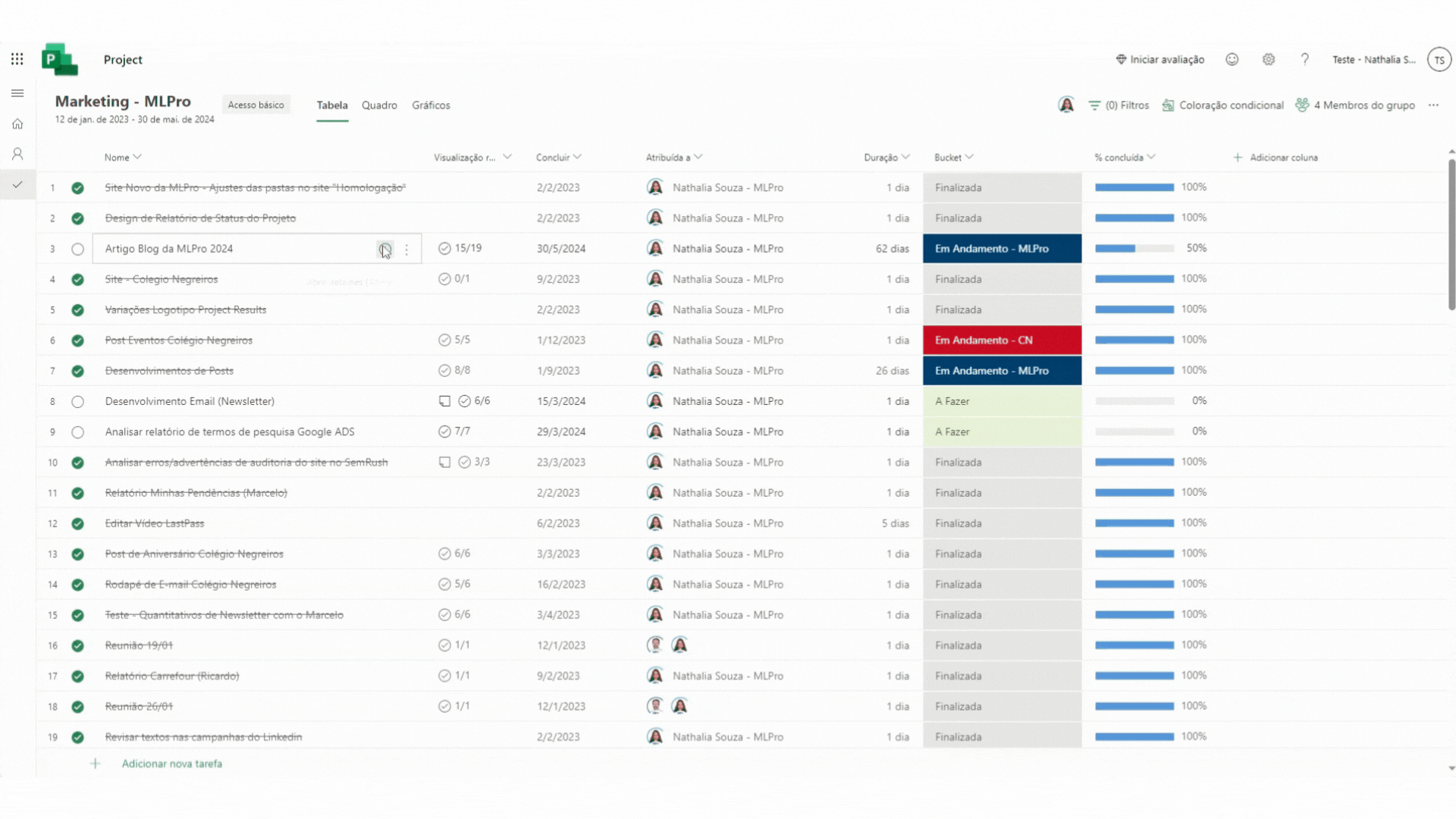Click 50% progress bar for Artigo Blog
The width and height of the screenshot is (1456, 819).
pos(1134,248)
